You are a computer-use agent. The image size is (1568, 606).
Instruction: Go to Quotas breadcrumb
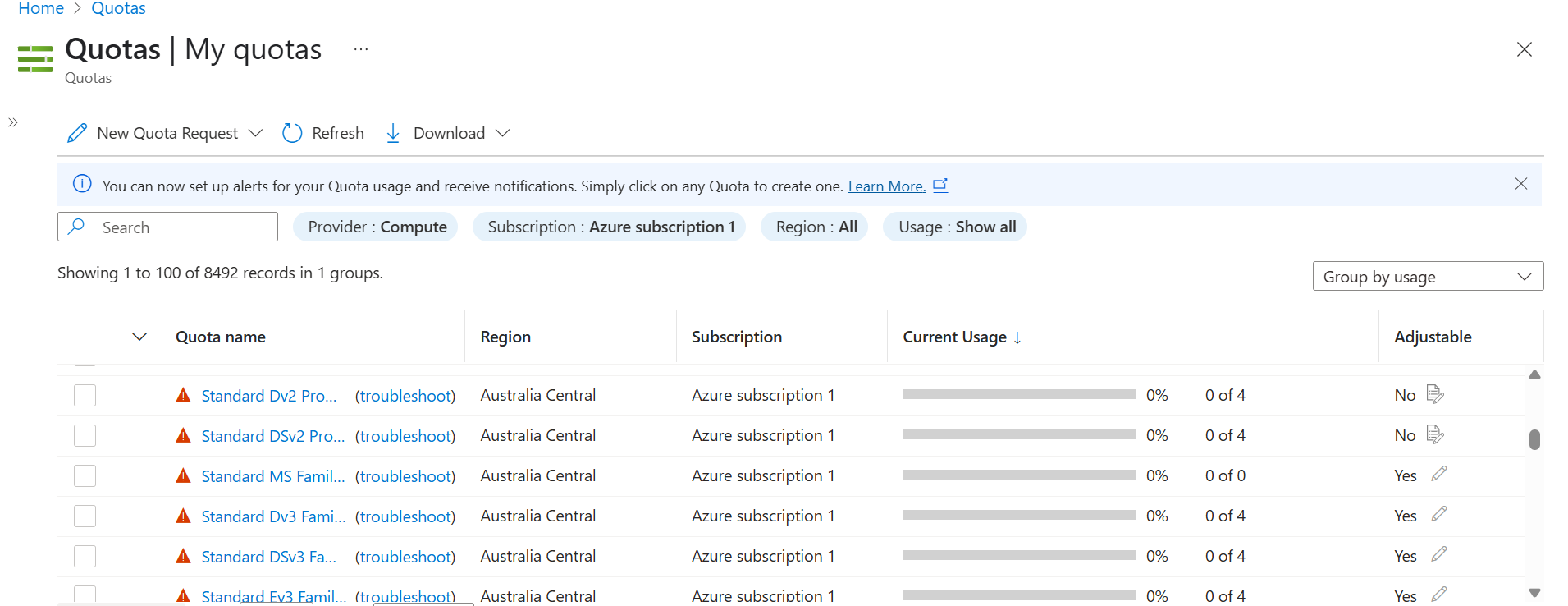(118, 8)
